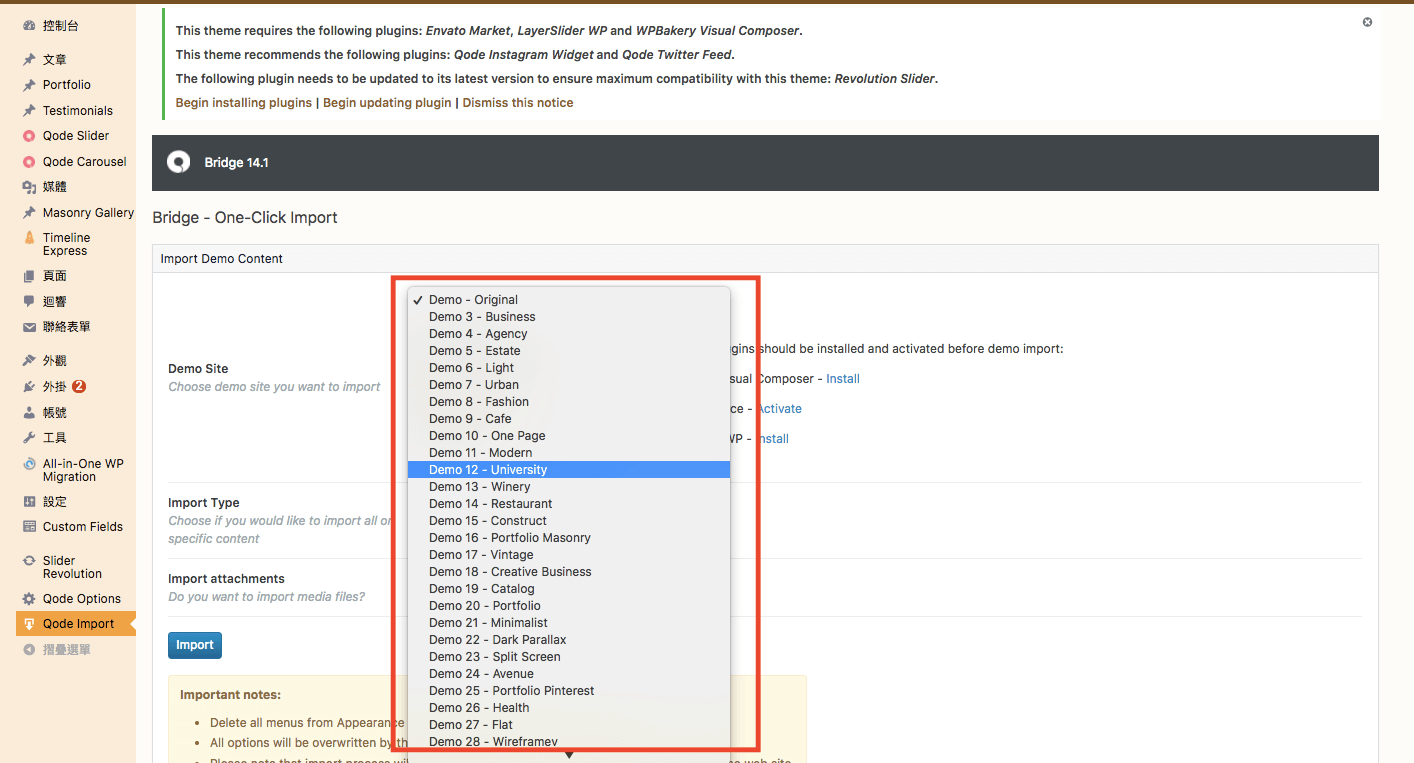This screenshot has width=1414, height=763.
Task: Click the 工具 wrench icon
Action: 29,438
